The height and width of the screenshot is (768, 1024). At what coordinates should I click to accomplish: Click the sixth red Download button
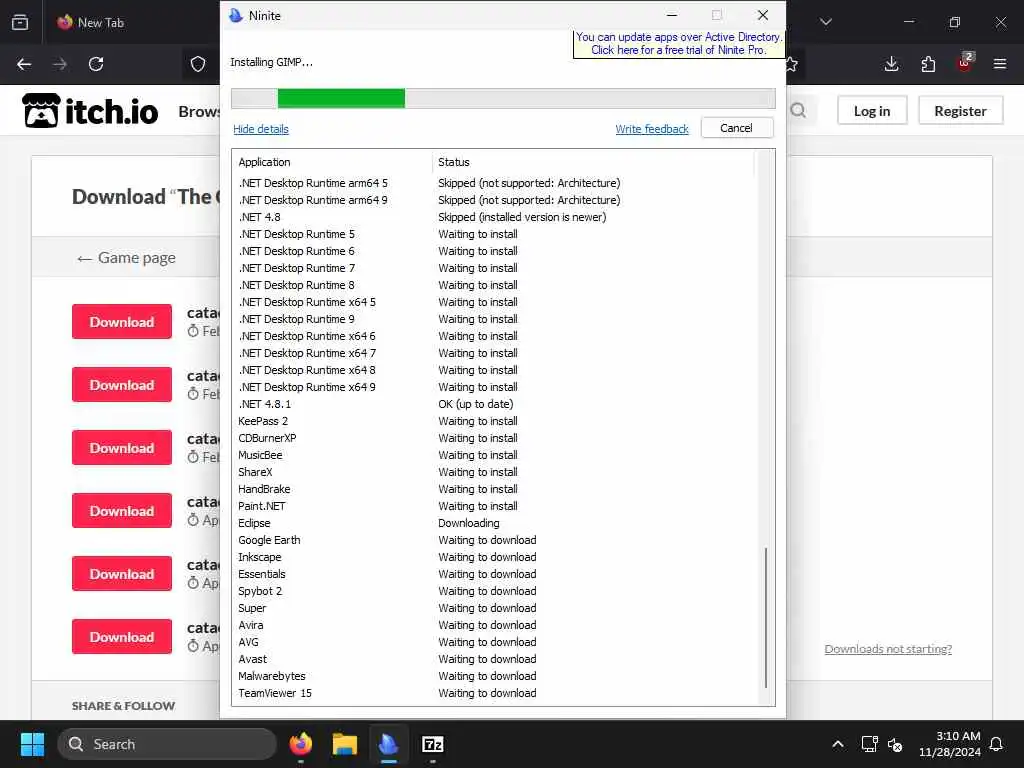pos(122,637)
